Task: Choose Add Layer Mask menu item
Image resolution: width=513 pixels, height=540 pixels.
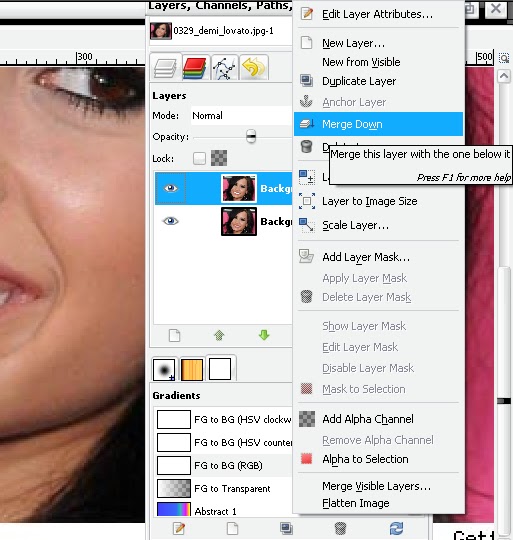Action: point(378,257)
